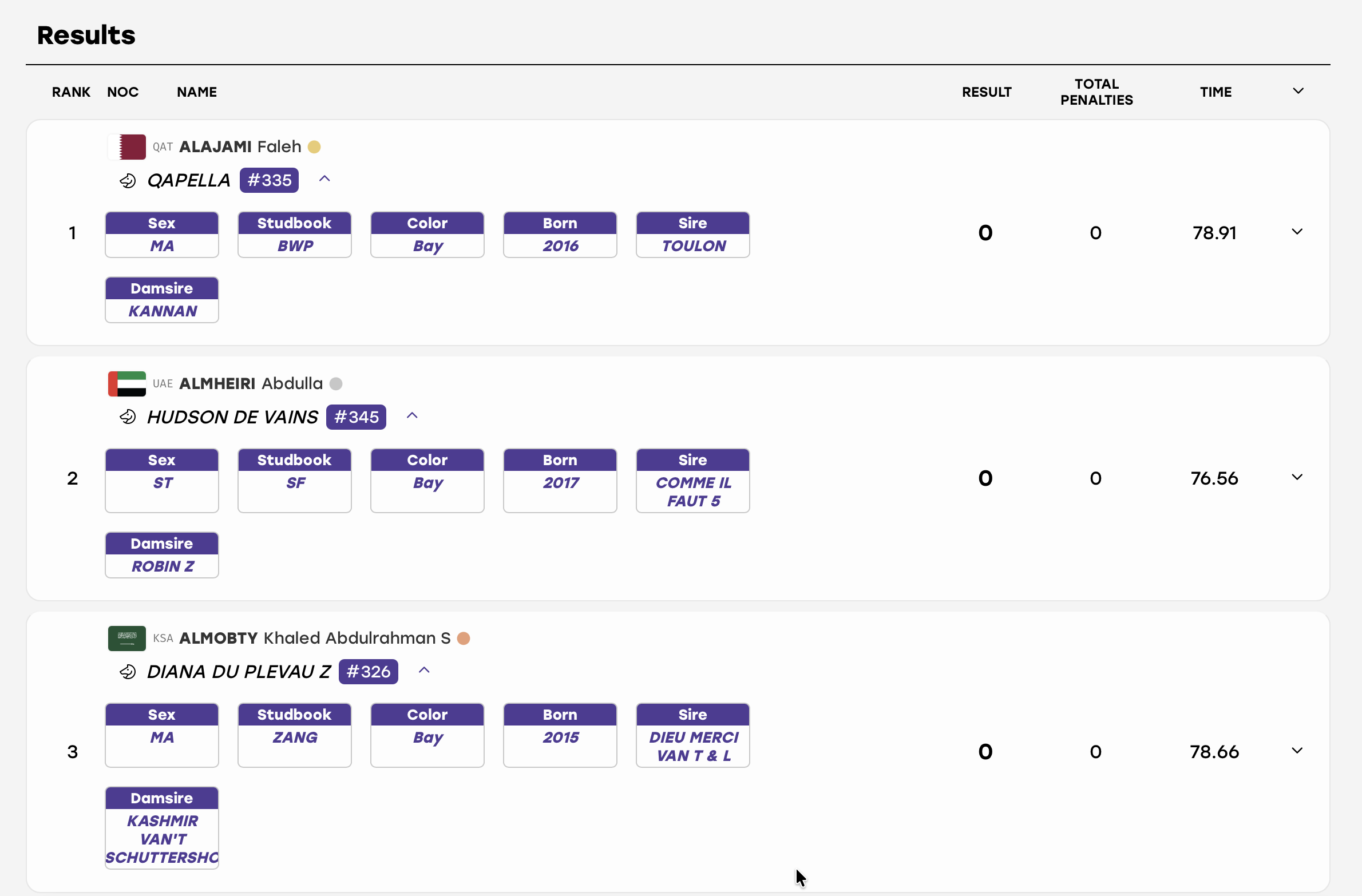1362x896 pixels.
Task: Click the silver medal dot after ALMHEIRI Abdulla
Action: tap(336, 384)
